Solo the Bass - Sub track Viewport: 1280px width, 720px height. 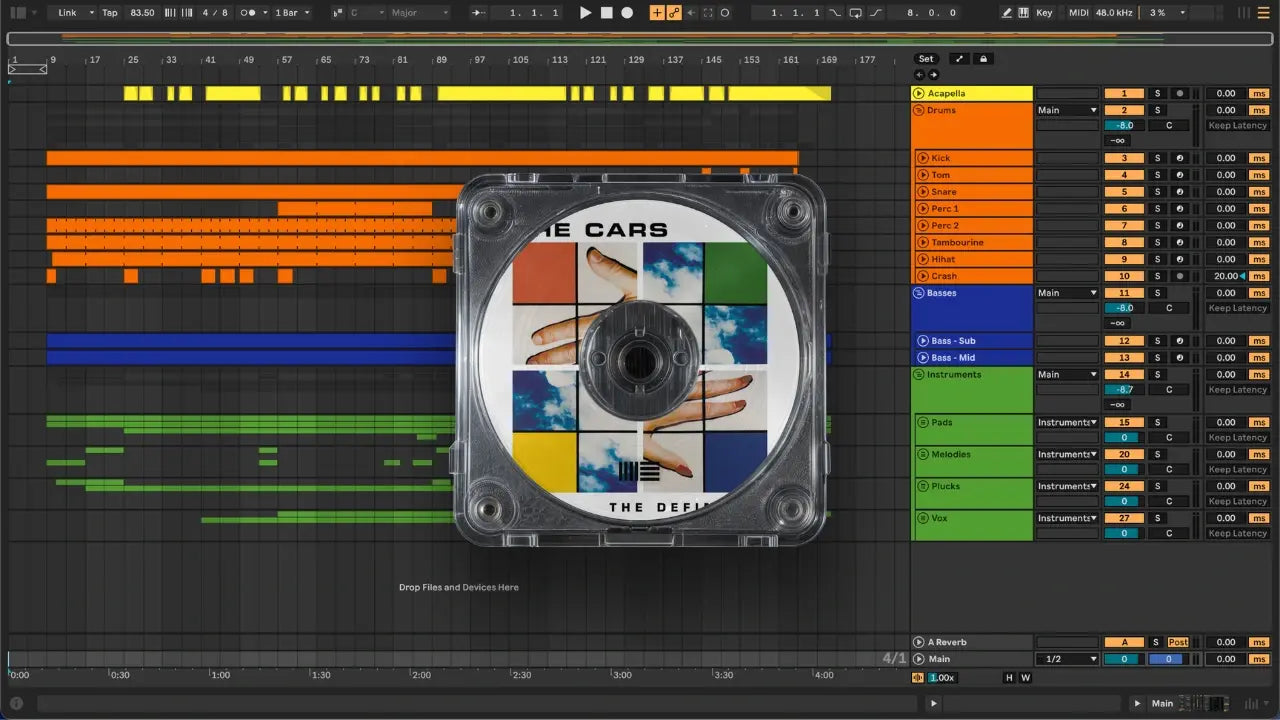pos(1158,341)
